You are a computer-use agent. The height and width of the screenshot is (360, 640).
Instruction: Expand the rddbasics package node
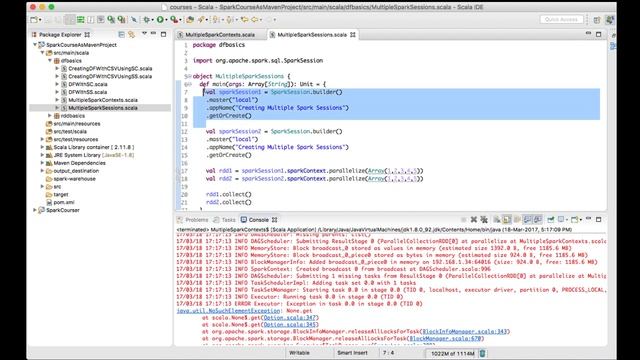point(50,116)
